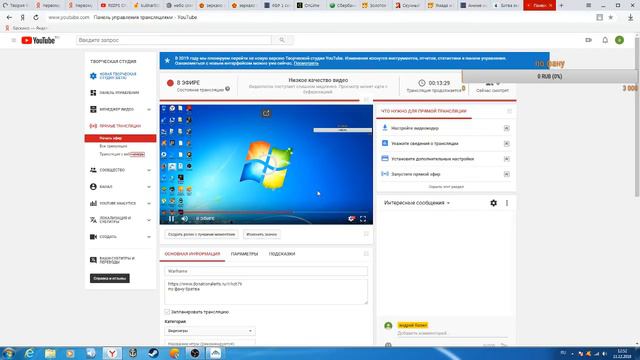Image resolution: width=640 pixels, height=360 pixels.
Task: Select the Основная информация tab
Action: point(192,254)
